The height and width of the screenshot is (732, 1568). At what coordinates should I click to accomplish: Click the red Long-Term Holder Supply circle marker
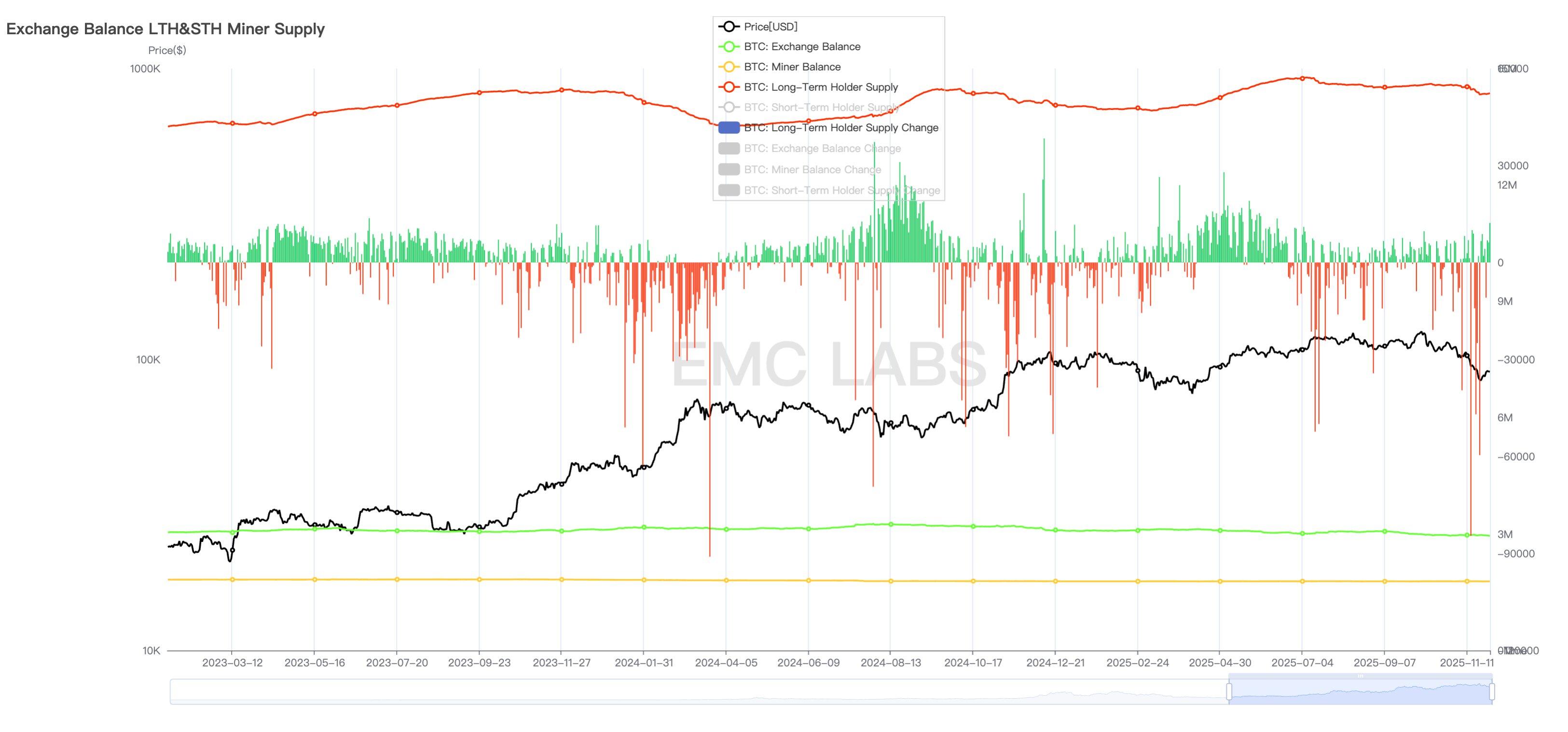click(x=729, y=87)
